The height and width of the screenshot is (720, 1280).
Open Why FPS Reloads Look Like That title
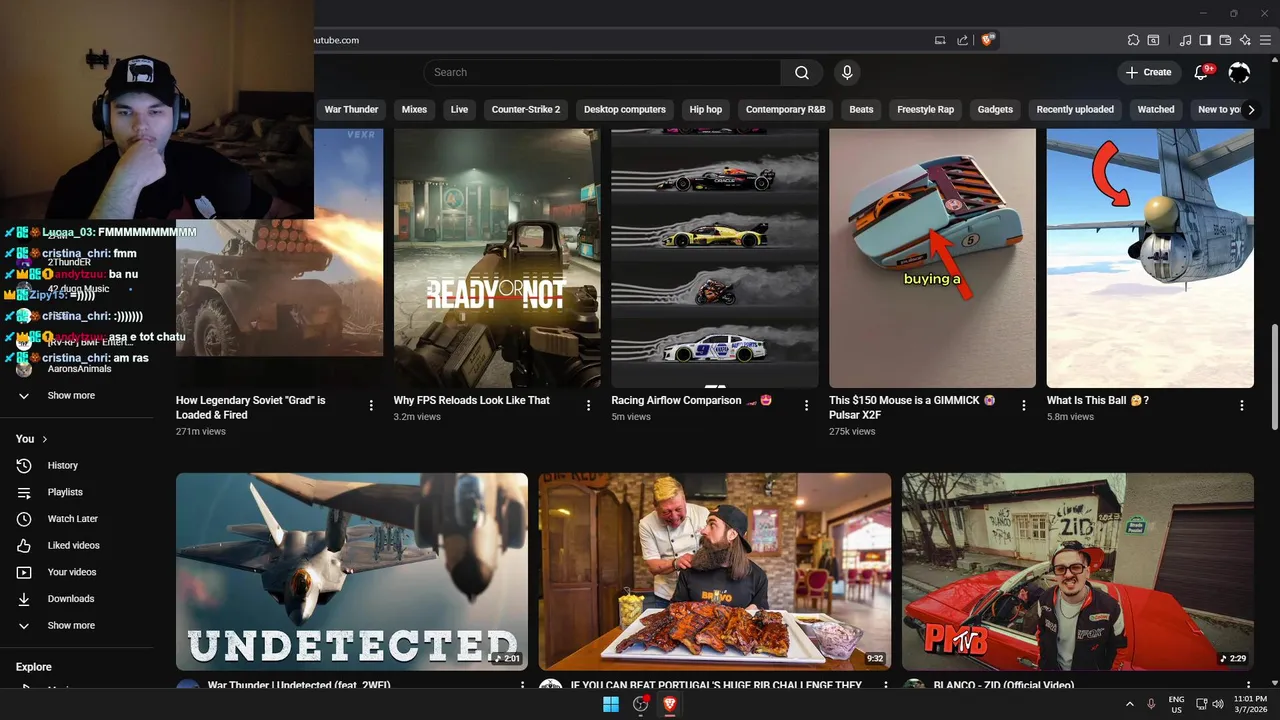(472, 400)
